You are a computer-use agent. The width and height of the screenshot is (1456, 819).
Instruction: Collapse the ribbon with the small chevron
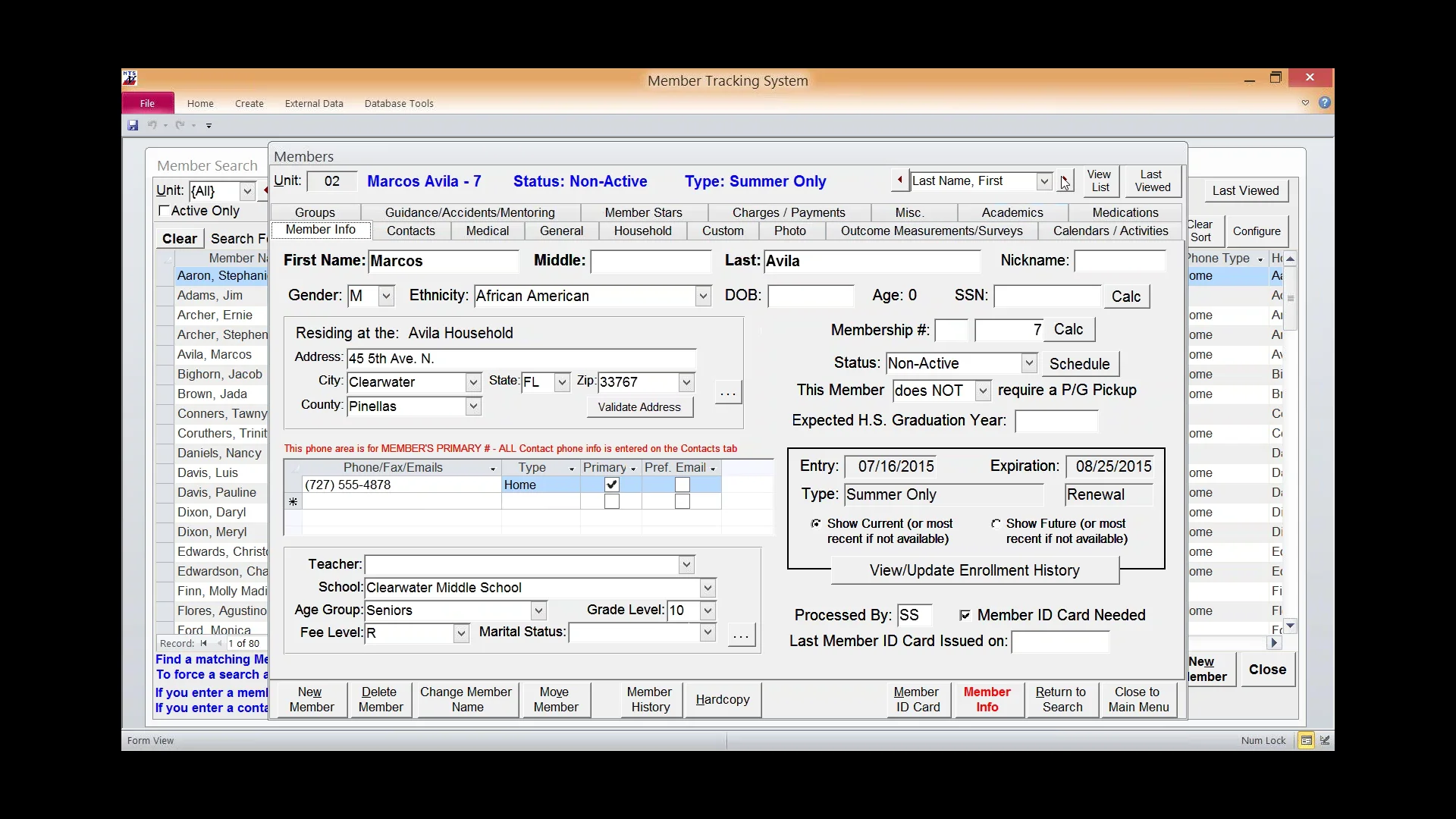pyautogui.click(x=1305, y=102)
